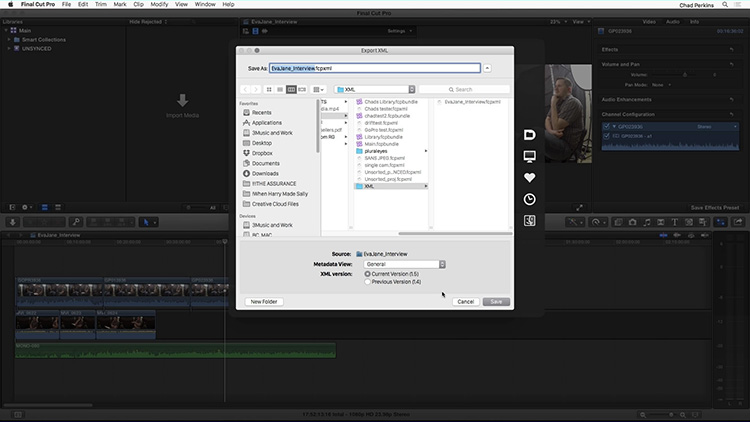Open the Metadata View General dropdown
Viewport: 750px width, 422px height.
[404, 264]
